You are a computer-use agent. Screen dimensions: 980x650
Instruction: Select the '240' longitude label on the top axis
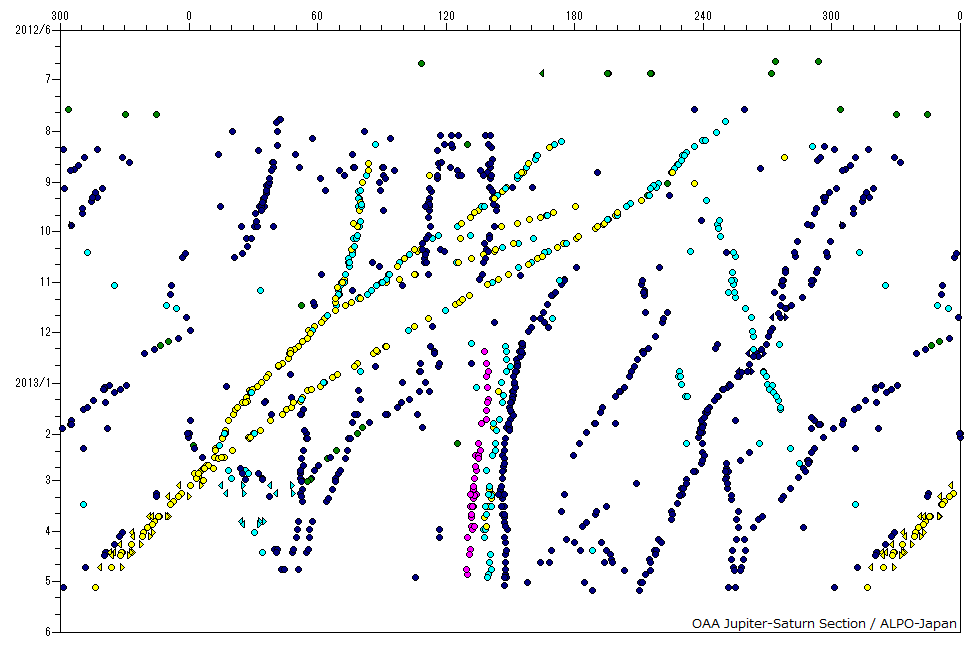tap(703, 16)
